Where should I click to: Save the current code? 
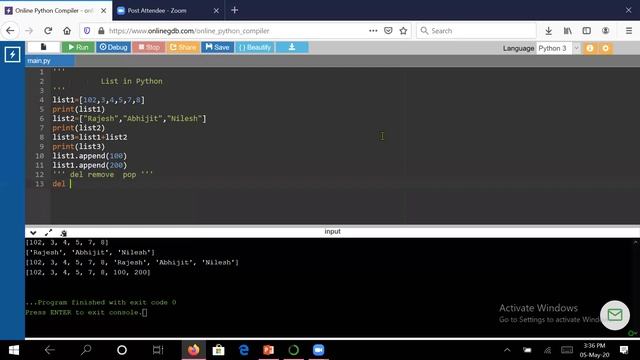pyautogui.click(x=217, y=47)
